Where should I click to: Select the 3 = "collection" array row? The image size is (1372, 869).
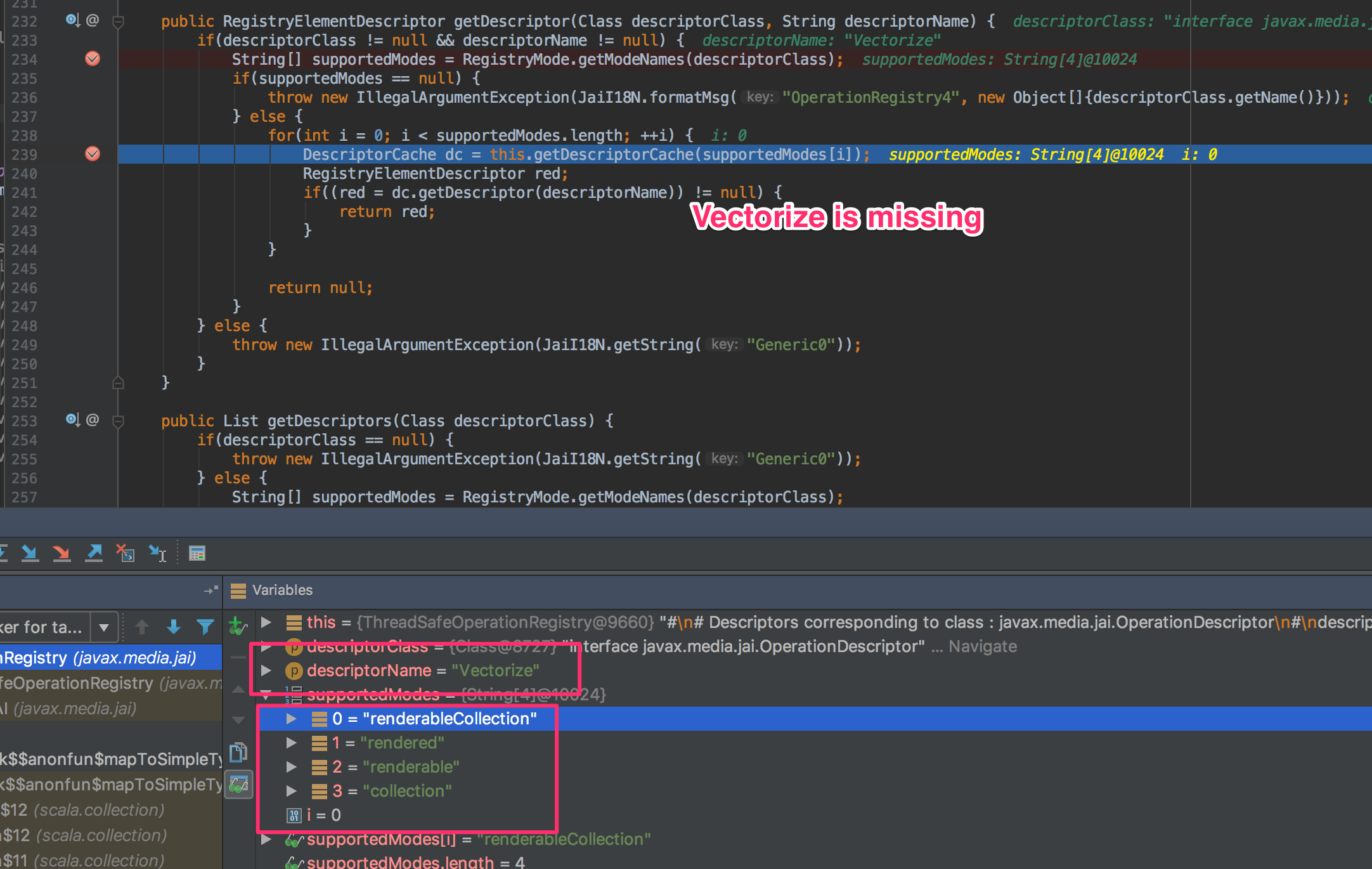(814, 791)
